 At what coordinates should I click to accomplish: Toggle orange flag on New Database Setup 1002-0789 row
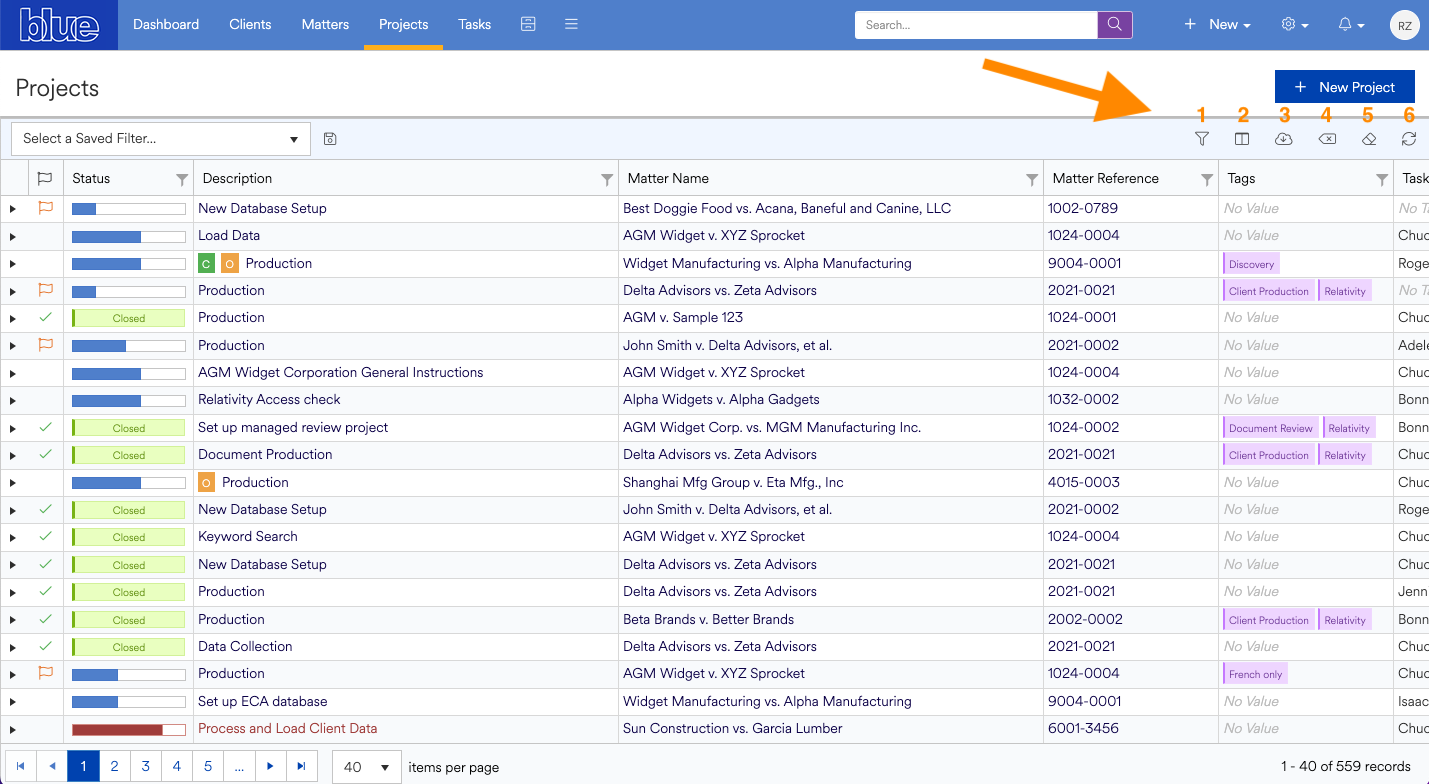tap(44, 208)
